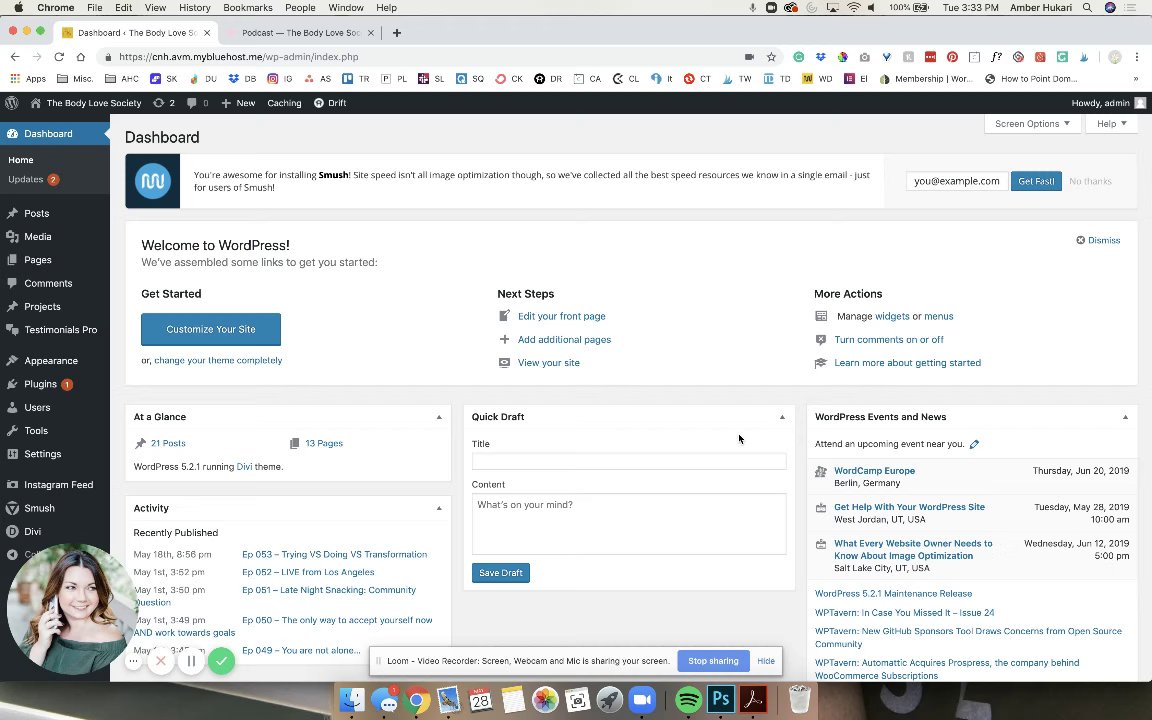This screenshot has width=1152, height=720.
Task: Open Projects in the sidebar
Action: (42, 306)
